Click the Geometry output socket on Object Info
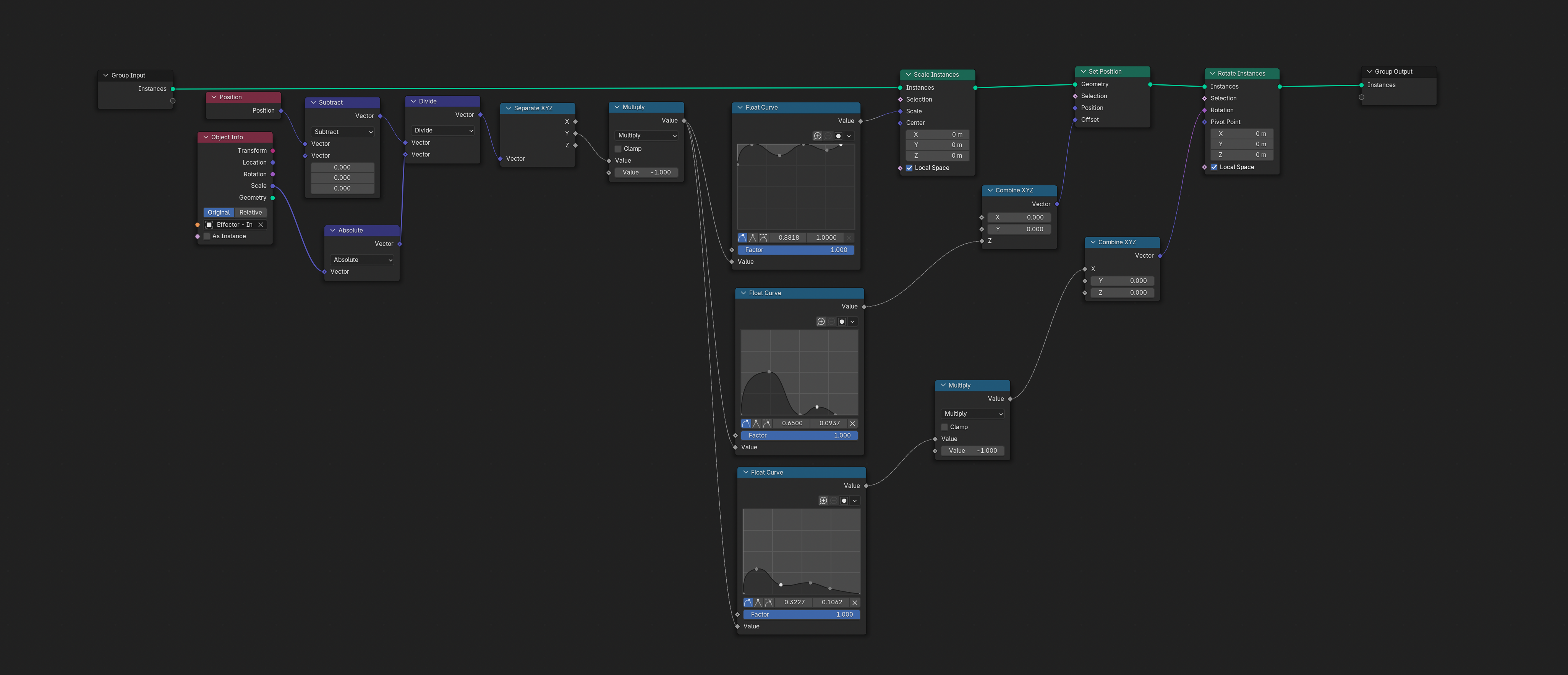Viewport: 1568px width, 675px height. 273,198
